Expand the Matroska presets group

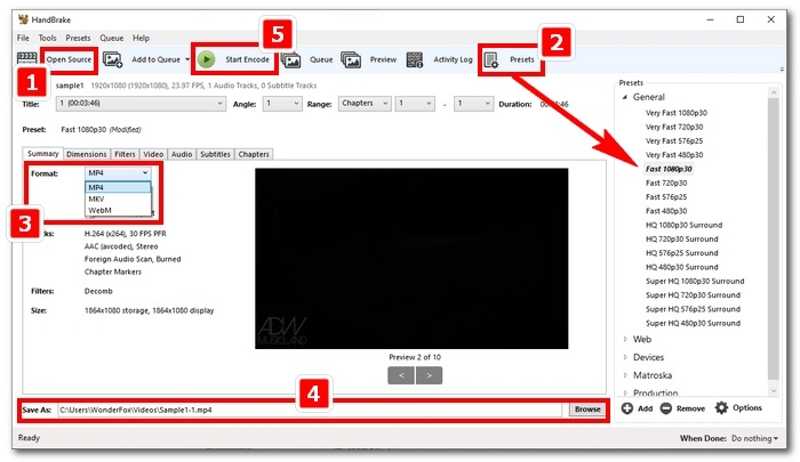click(625, 375)
